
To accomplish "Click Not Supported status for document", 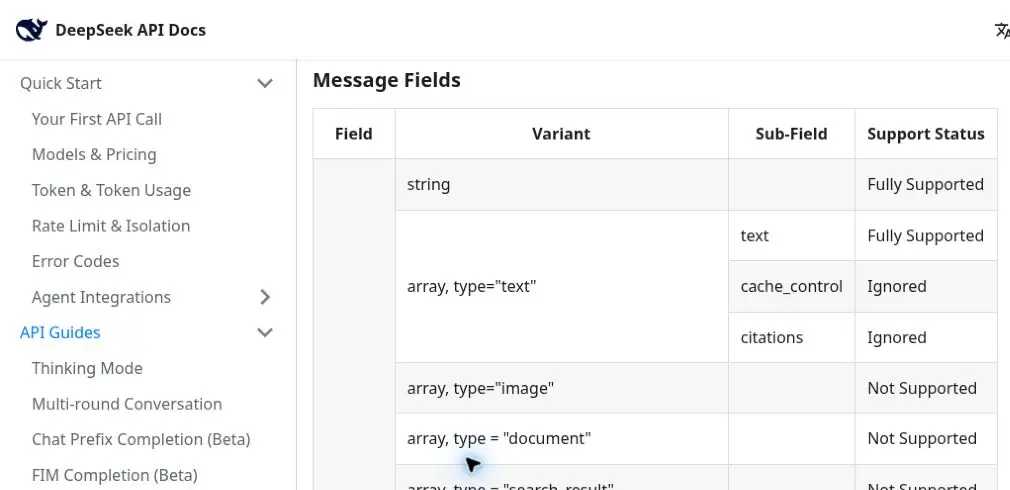I will [x=926, y=438].
